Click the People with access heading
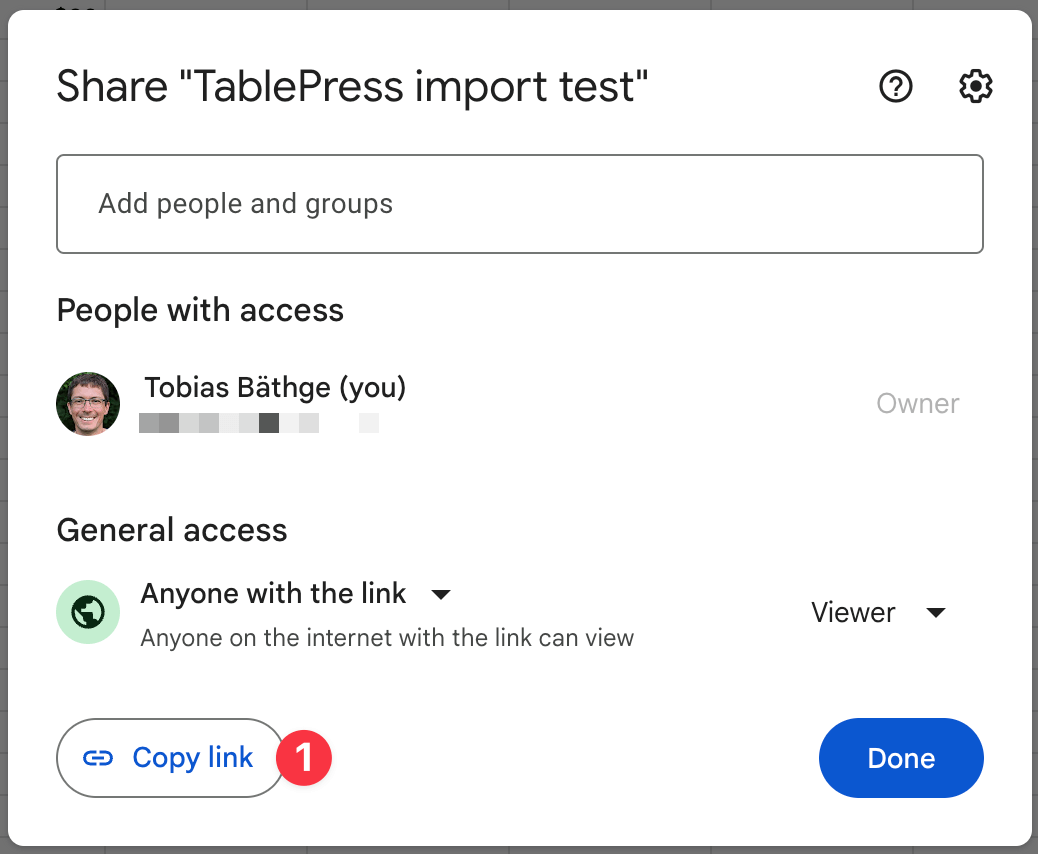1038x854 pixels. point(199,310)
